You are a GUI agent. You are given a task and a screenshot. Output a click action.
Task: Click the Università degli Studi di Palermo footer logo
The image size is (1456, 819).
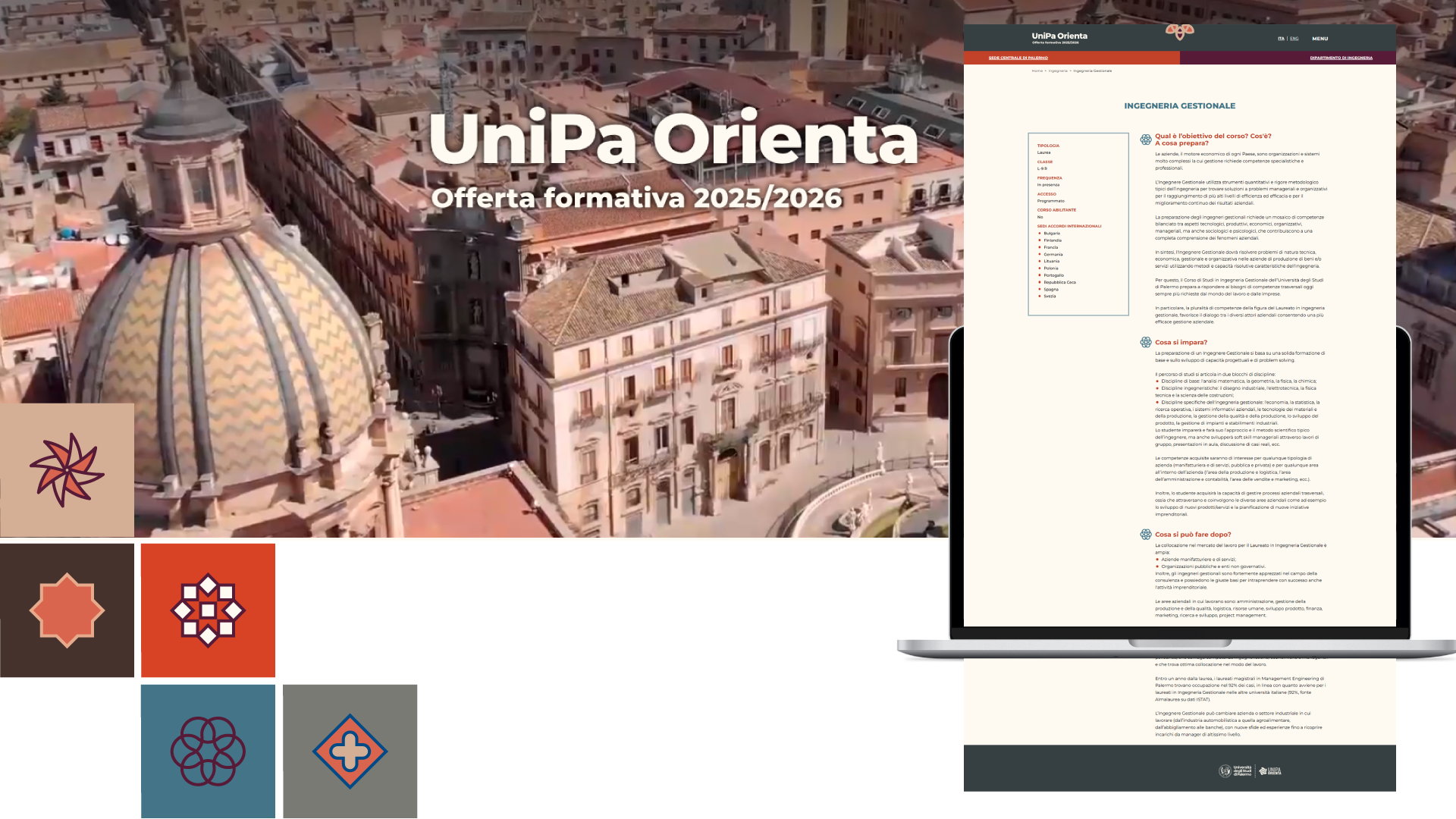pyautogui.click(x=1235, y=770)
